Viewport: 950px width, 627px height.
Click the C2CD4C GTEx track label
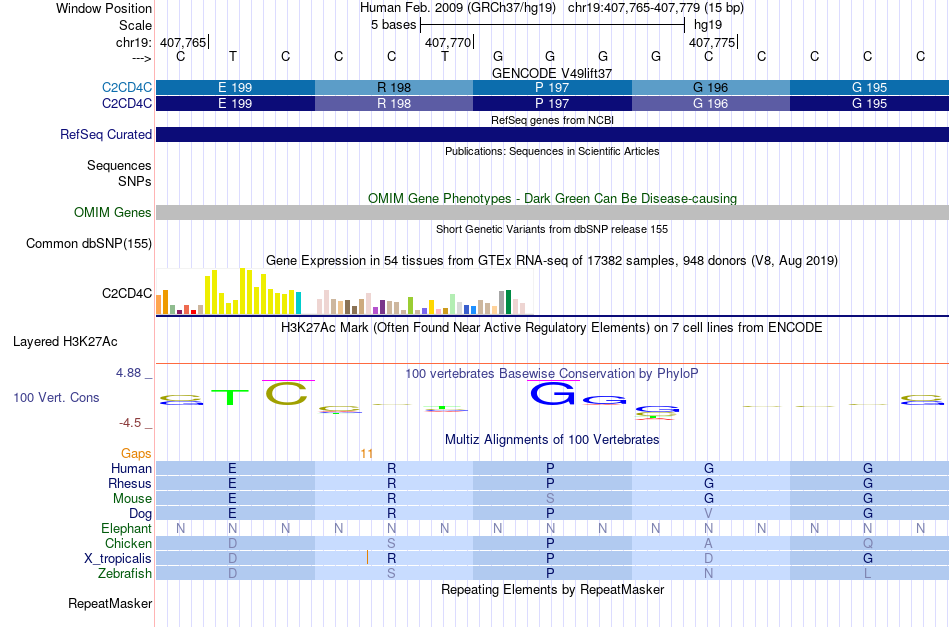[x=127, y=293]
